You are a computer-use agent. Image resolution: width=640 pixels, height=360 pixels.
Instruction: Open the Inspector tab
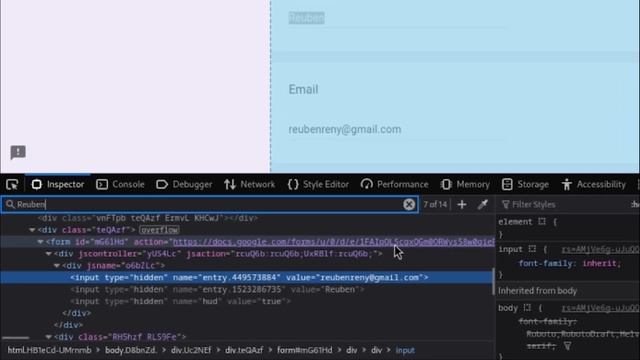(58, 184)
